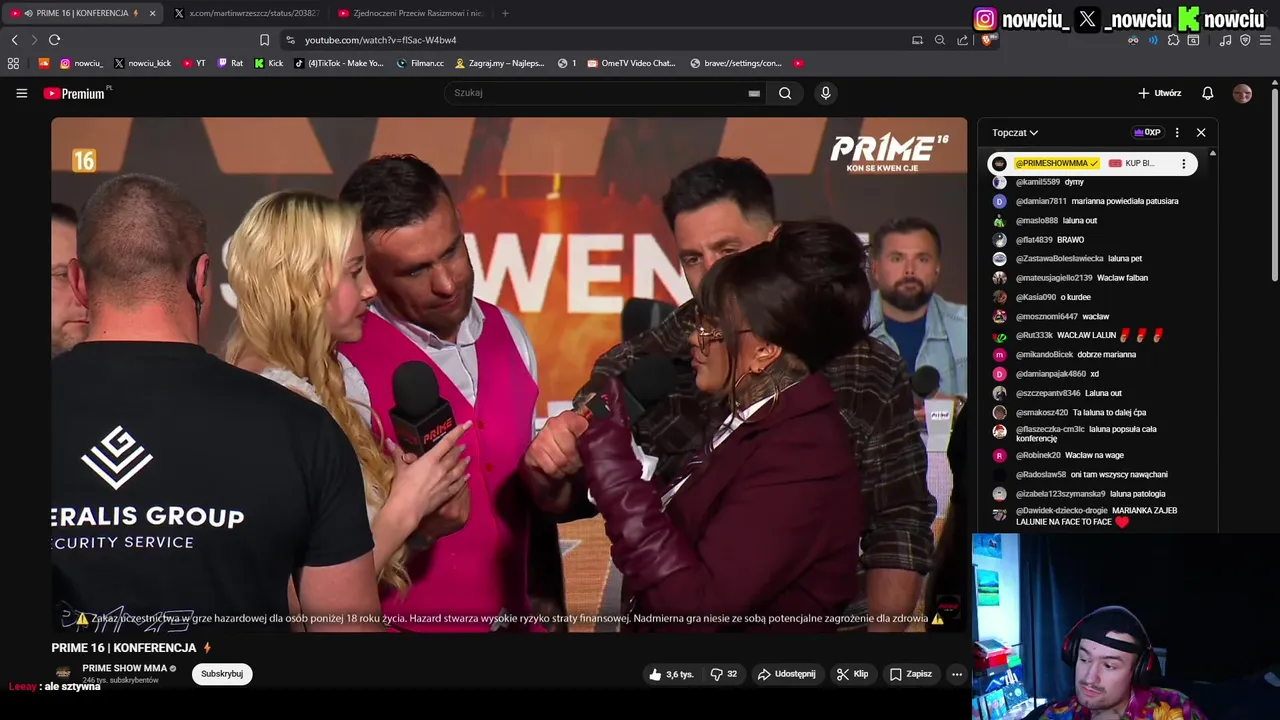Open the Kick bookmark
Image resolution: width=1280 pixels, height=720 pixels.
point(268,63)
